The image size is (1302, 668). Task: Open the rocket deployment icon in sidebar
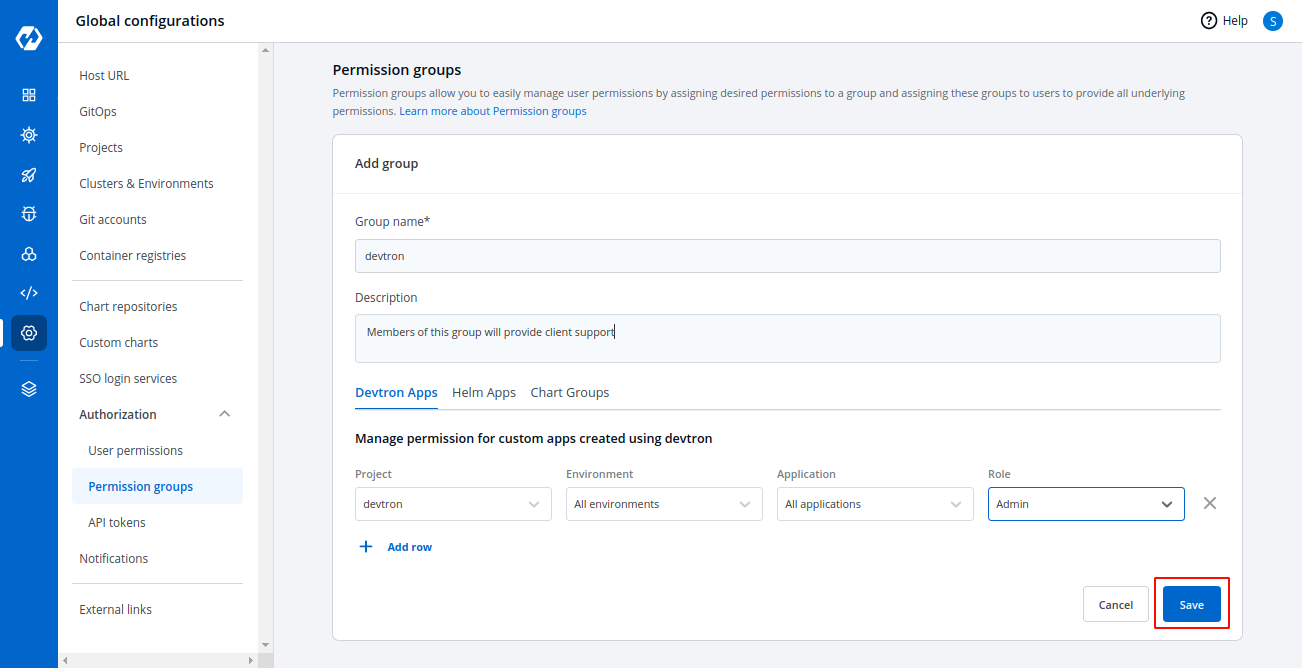click(x=29, y=175)
